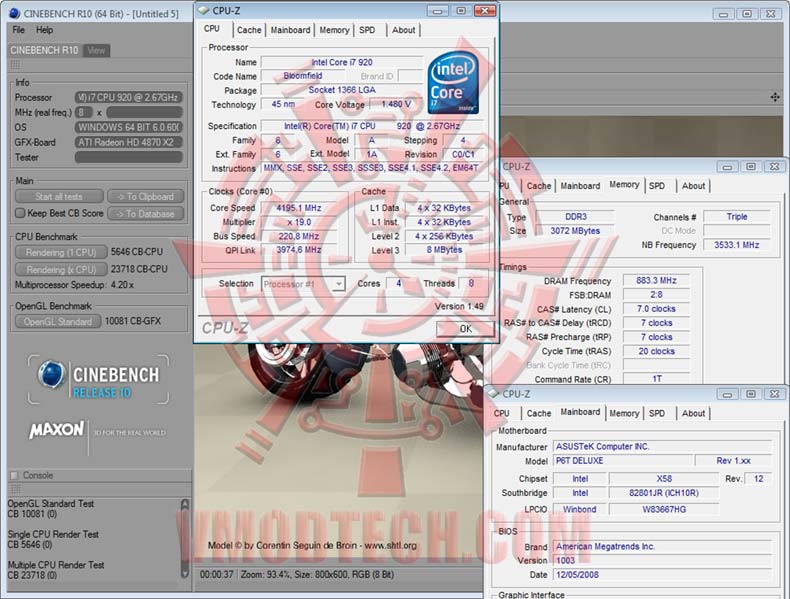This screenshot has width=790, height=599.
Task: Click the CPU-Z icon in Mainboard window title
Action: point(494,394)
